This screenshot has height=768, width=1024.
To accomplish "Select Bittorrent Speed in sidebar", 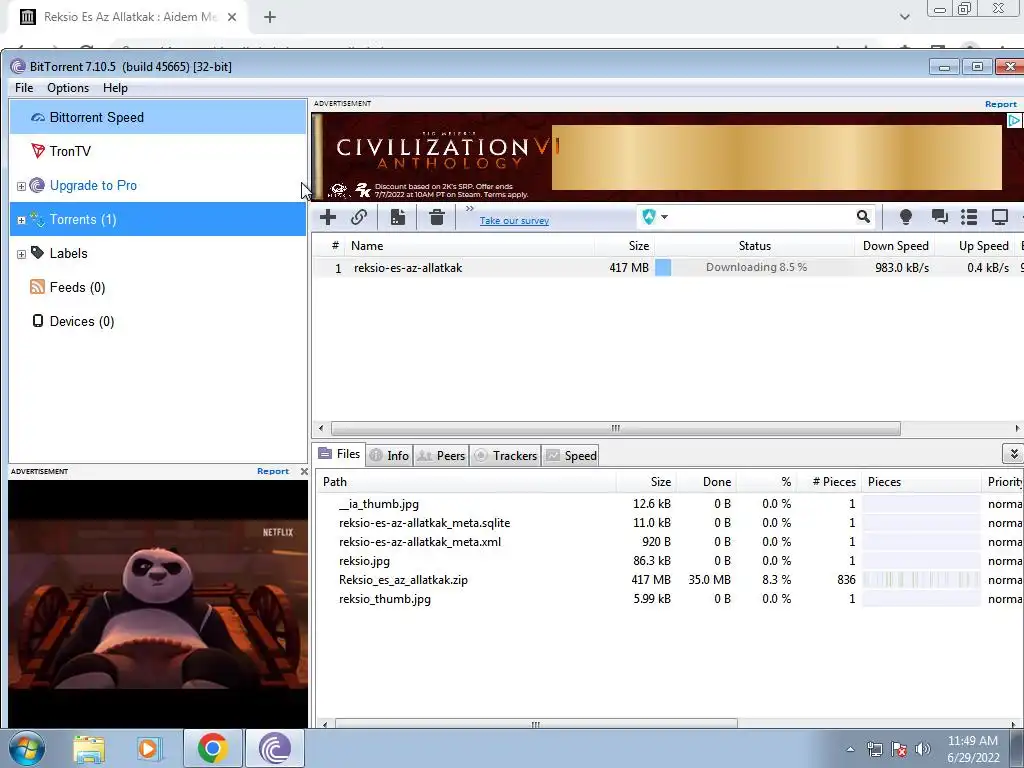I will click(x=157, y=118).
